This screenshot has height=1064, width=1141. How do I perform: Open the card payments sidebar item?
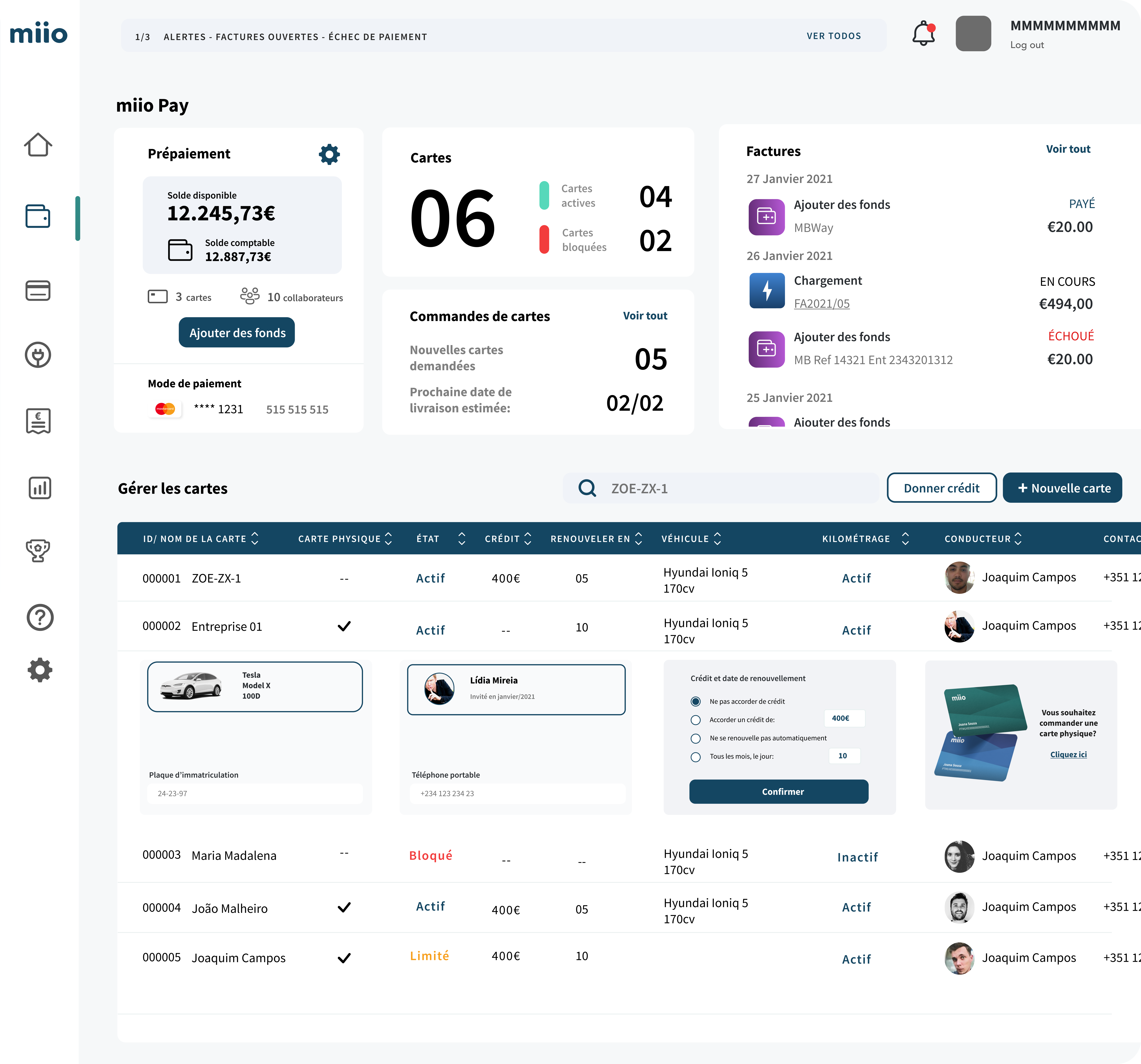click(38, 291)
